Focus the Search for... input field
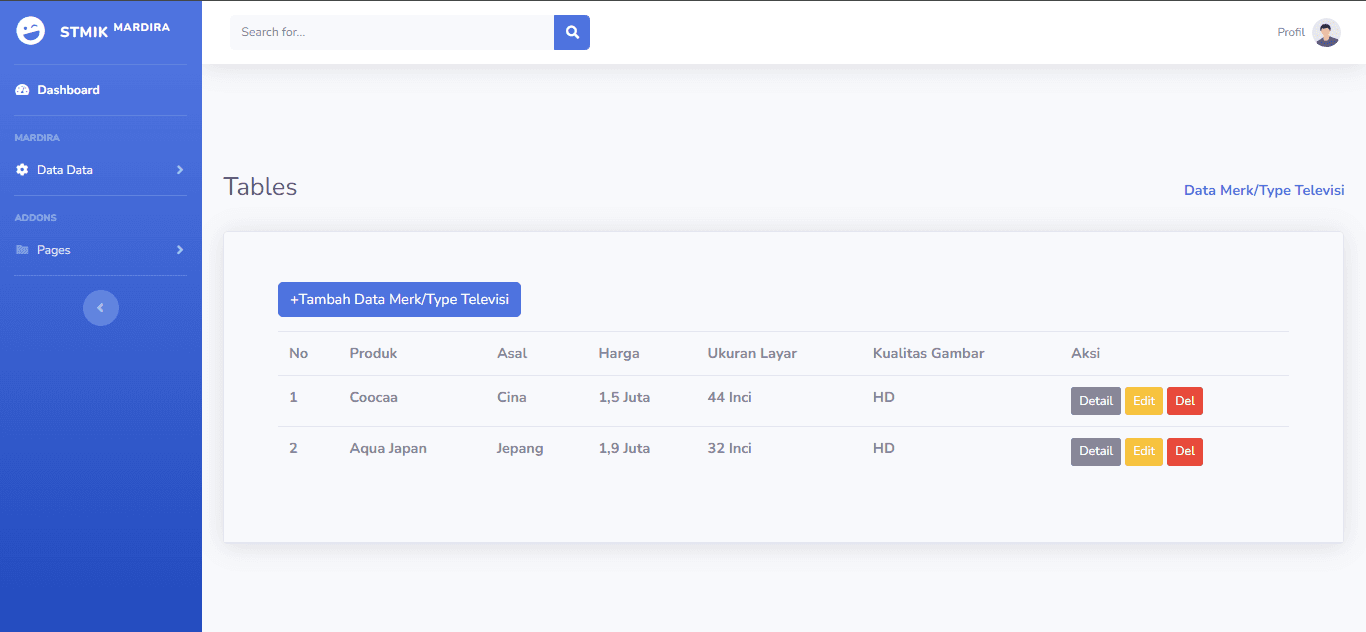 click(392, 32)
